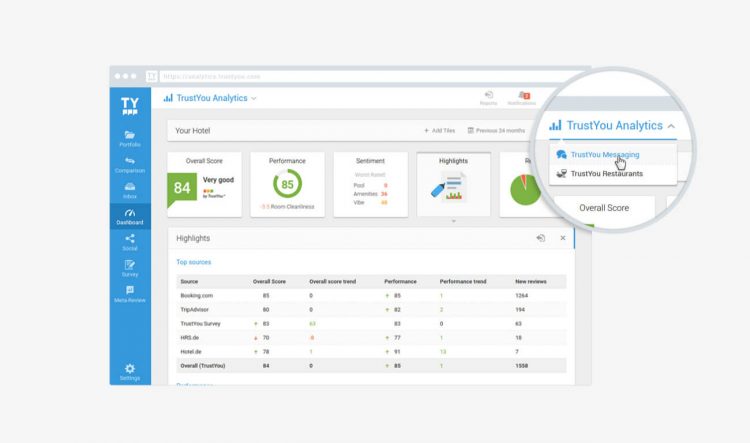Click bar chart icon in magnified header

pyautogui.click(x=555, y=125)
